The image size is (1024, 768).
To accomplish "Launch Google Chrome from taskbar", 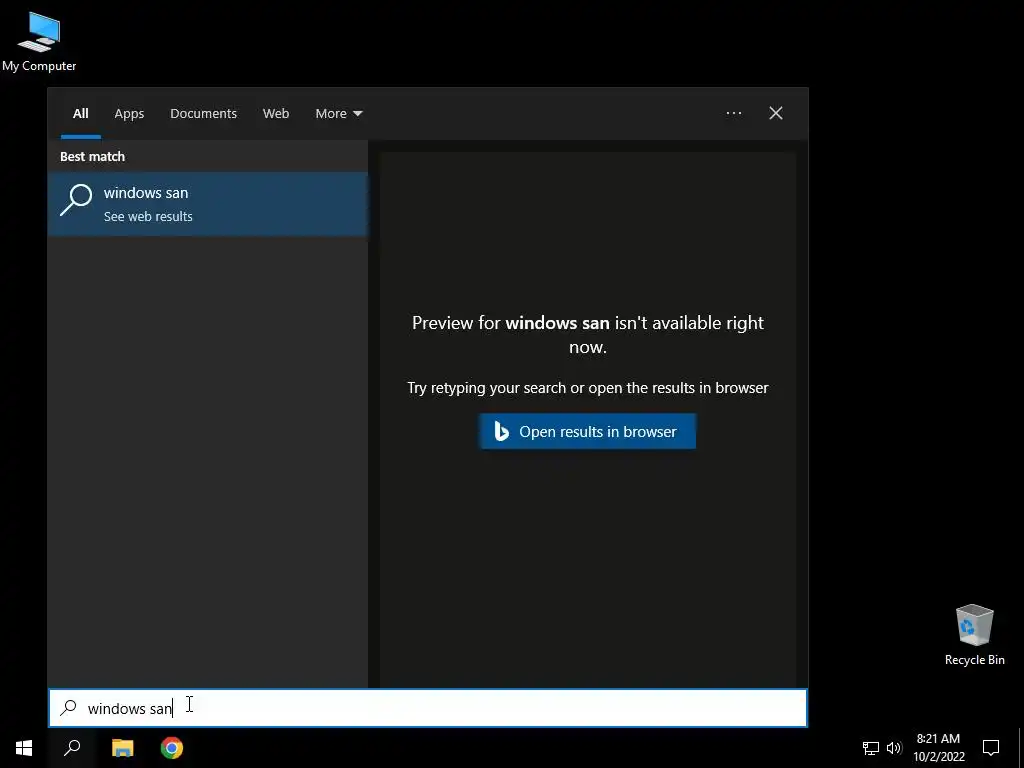I will (x=172, y=748).
